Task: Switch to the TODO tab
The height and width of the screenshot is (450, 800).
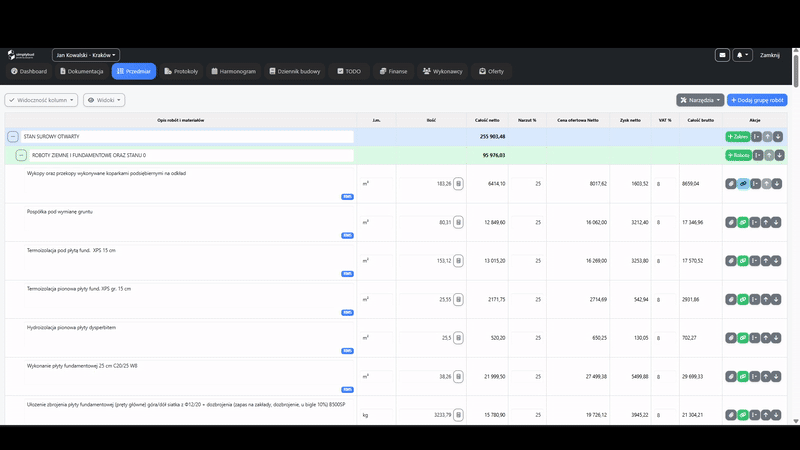Action: [x=349, y=71]
